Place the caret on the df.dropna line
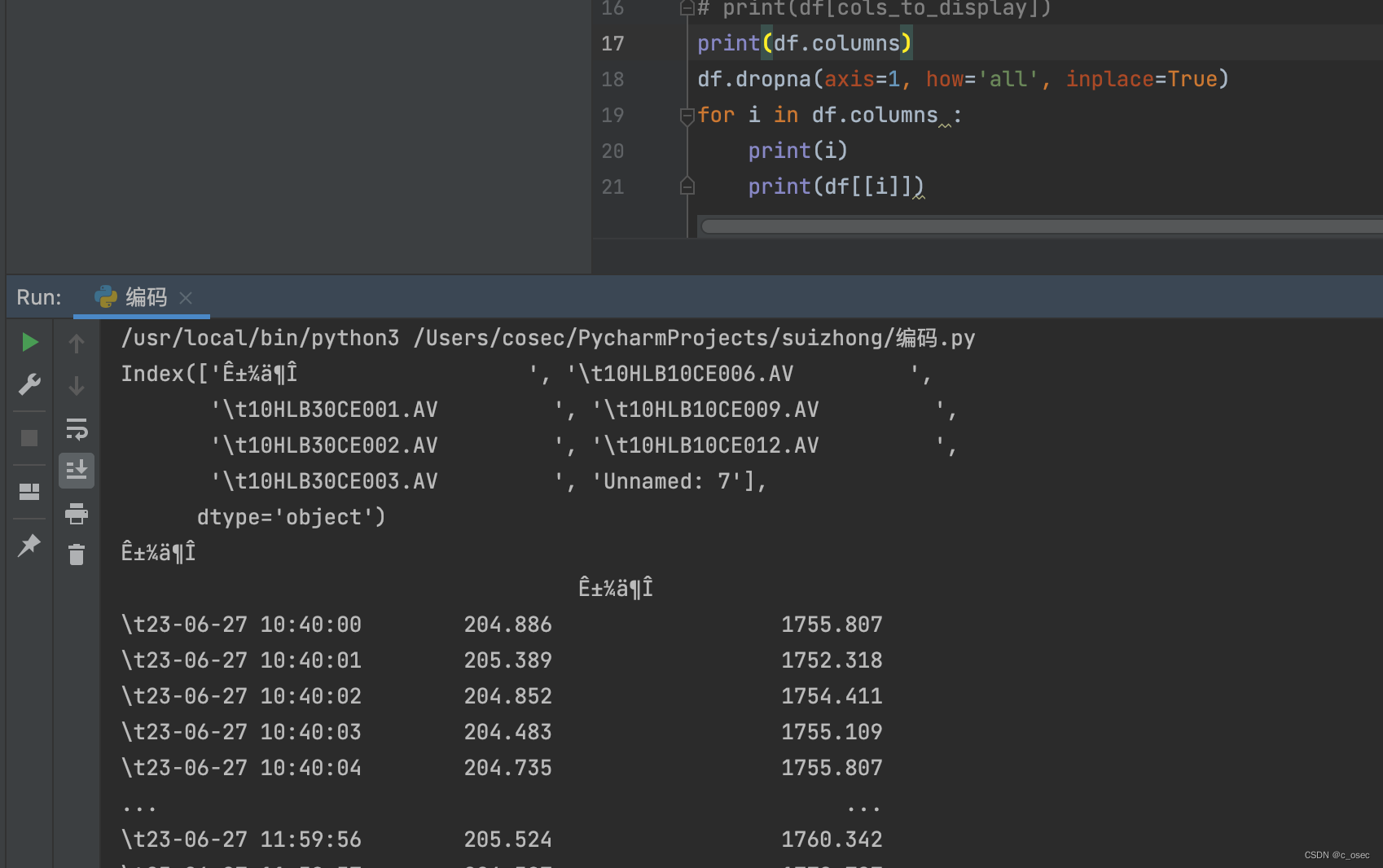This screenshot has height=868, width=1383. click(x=896, y=79)
